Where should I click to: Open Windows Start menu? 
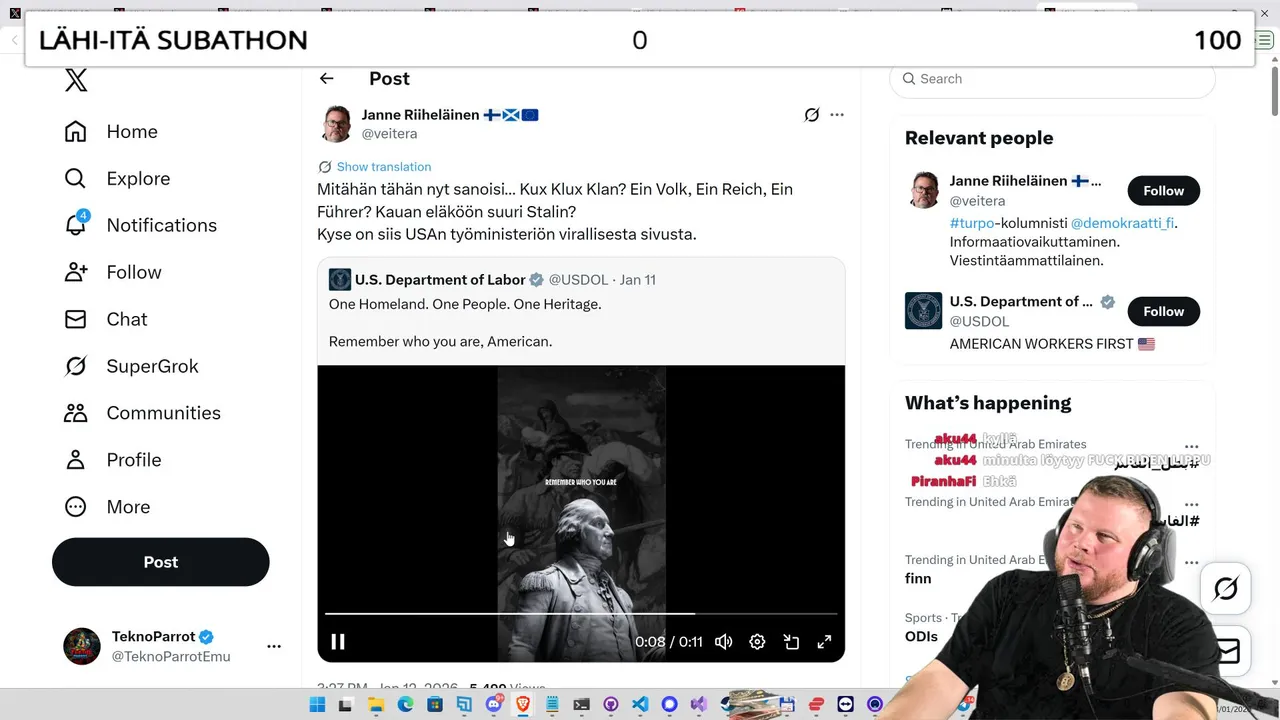(x=317, y=705)
